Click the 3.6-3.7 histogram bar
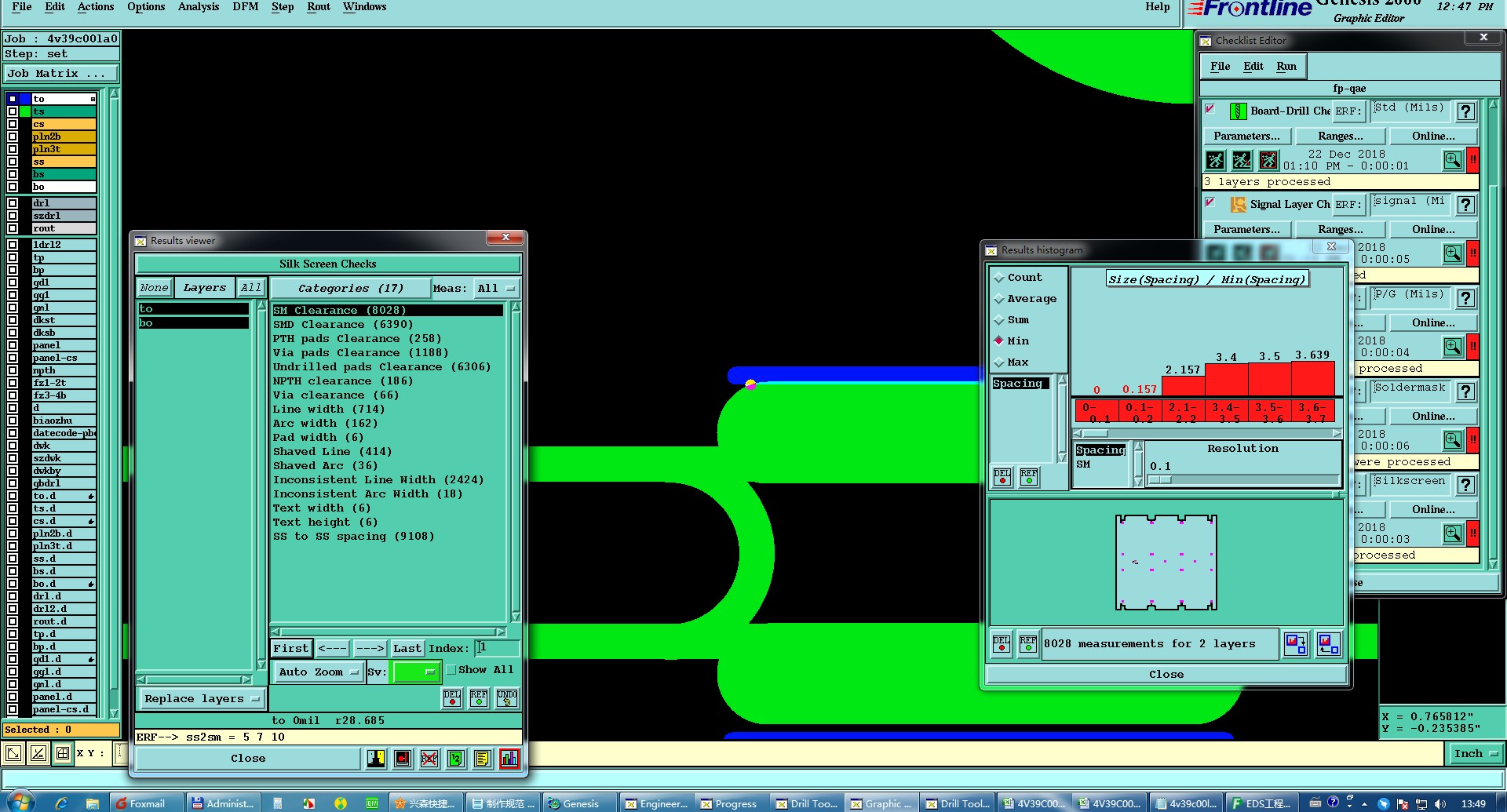 (x=1313, y=379)
